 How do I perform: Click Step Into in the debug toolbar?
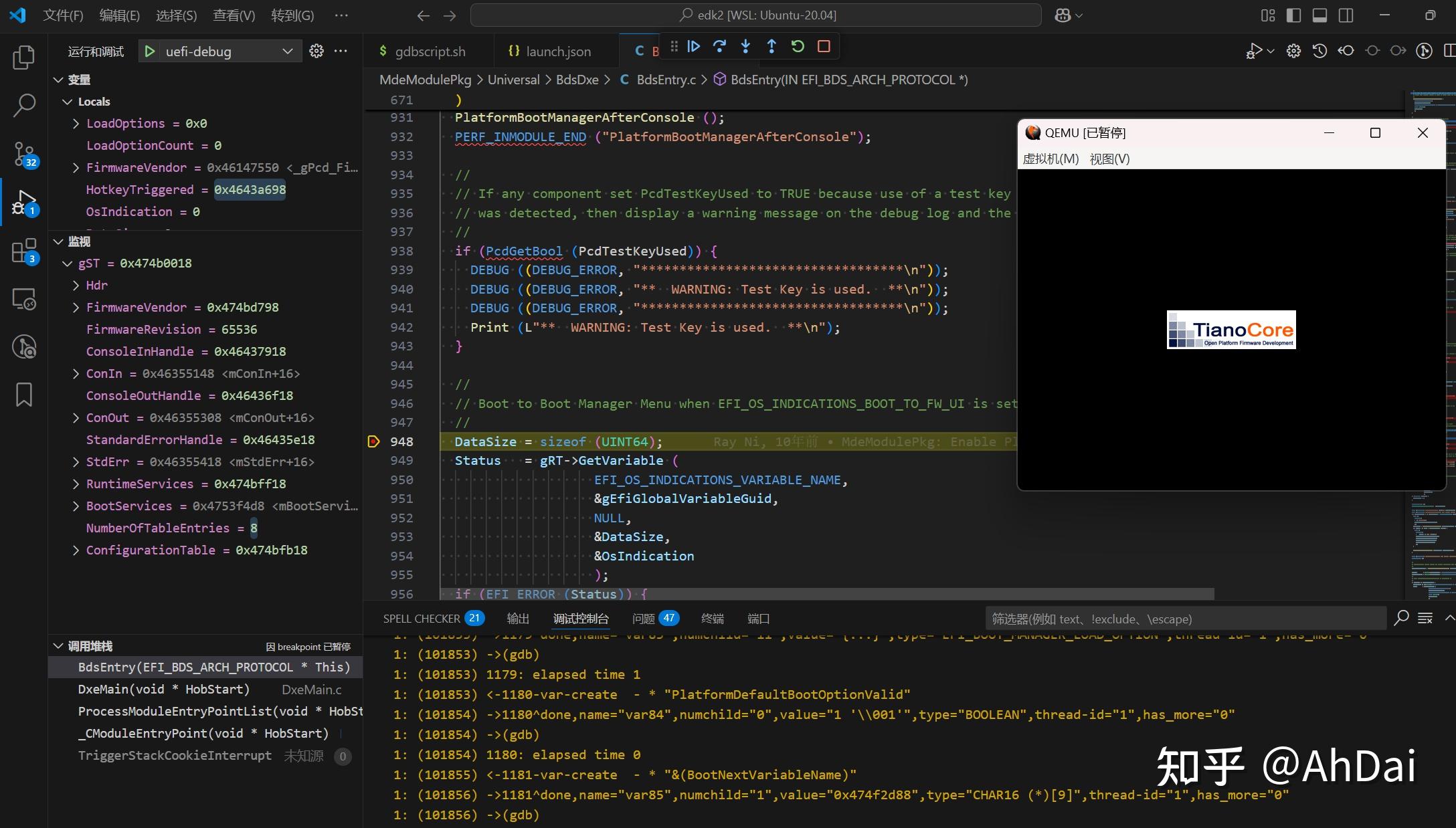tap(745, 46)
